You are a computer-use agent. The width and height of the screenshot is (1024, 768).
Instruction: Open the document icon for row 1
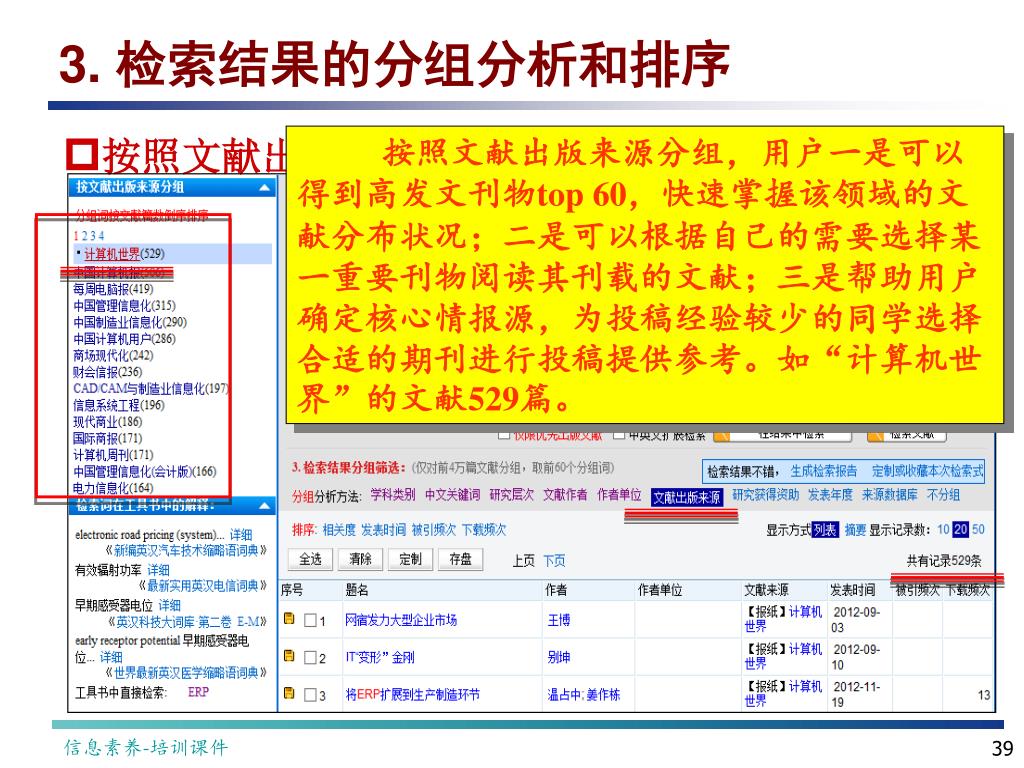click(x=289, y=618)
